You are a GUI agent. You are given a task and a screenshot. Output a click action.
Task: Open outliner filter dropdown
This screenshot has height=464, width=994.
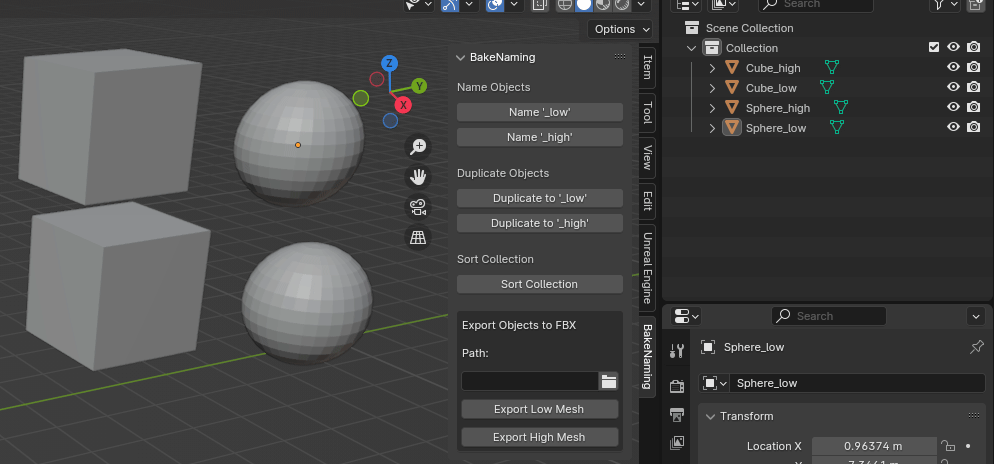point(943,5)
